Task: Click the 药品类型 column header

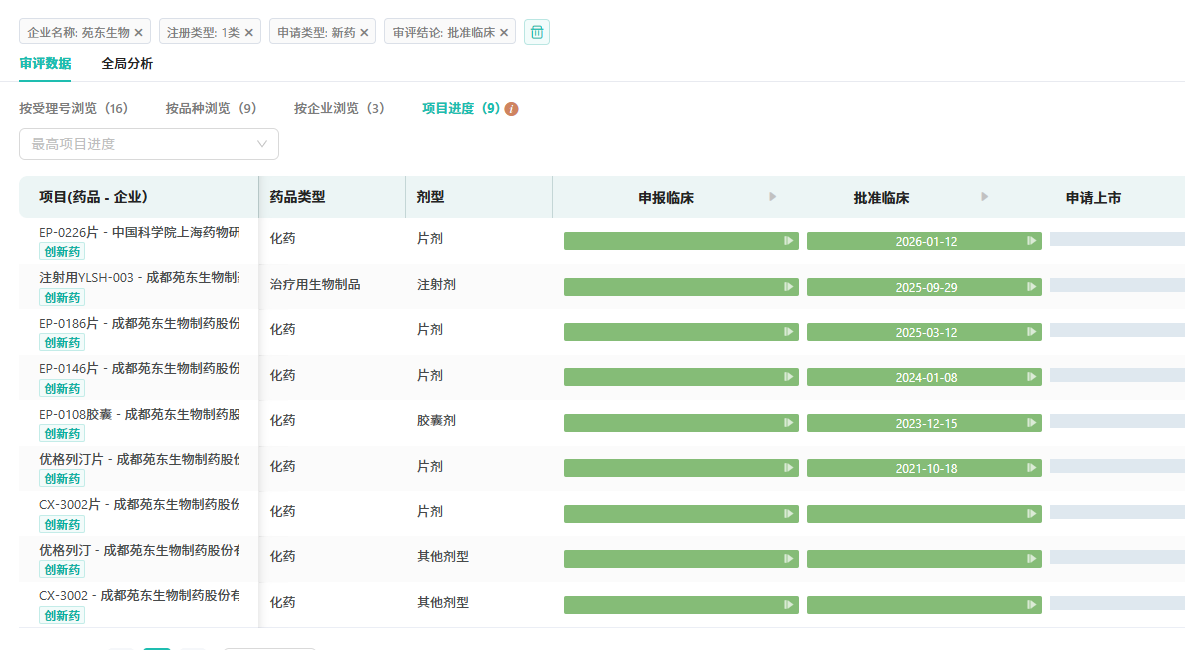Action: 298,197
